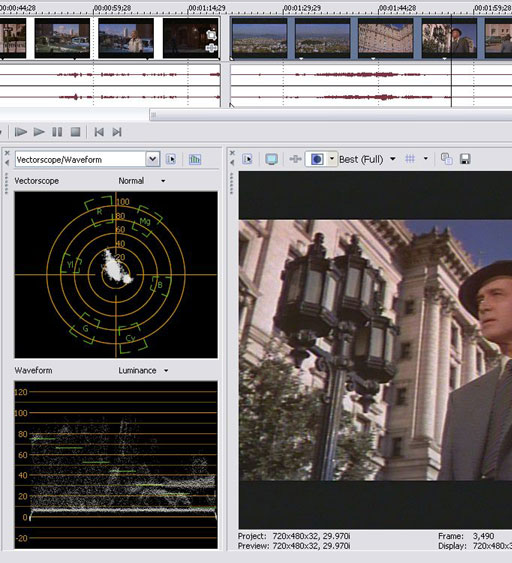Click Preview 720x480x32 info text
This screenshot has width=512, height=563.
click(x=294, y=546)
